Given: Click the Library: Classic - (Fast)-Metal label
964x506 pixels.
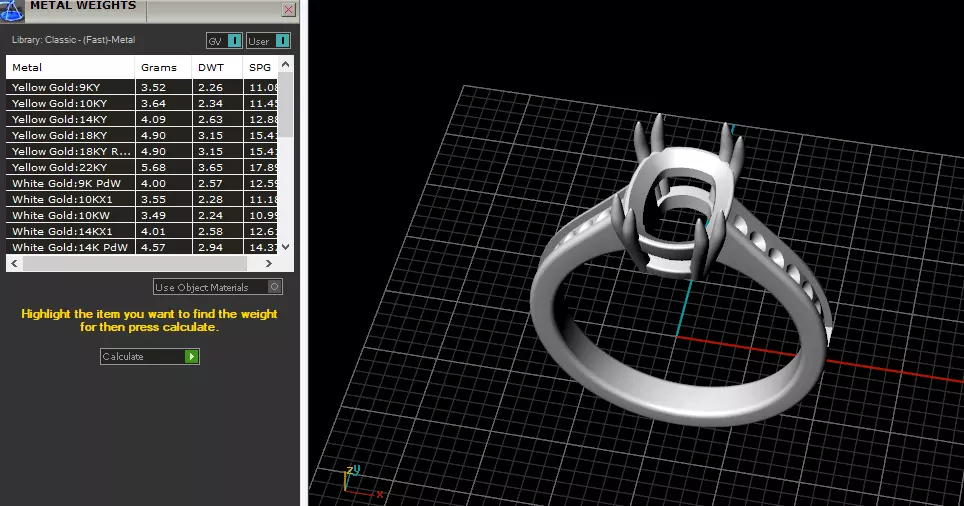Looking at the screenshot, I should [x=73, y=40].
